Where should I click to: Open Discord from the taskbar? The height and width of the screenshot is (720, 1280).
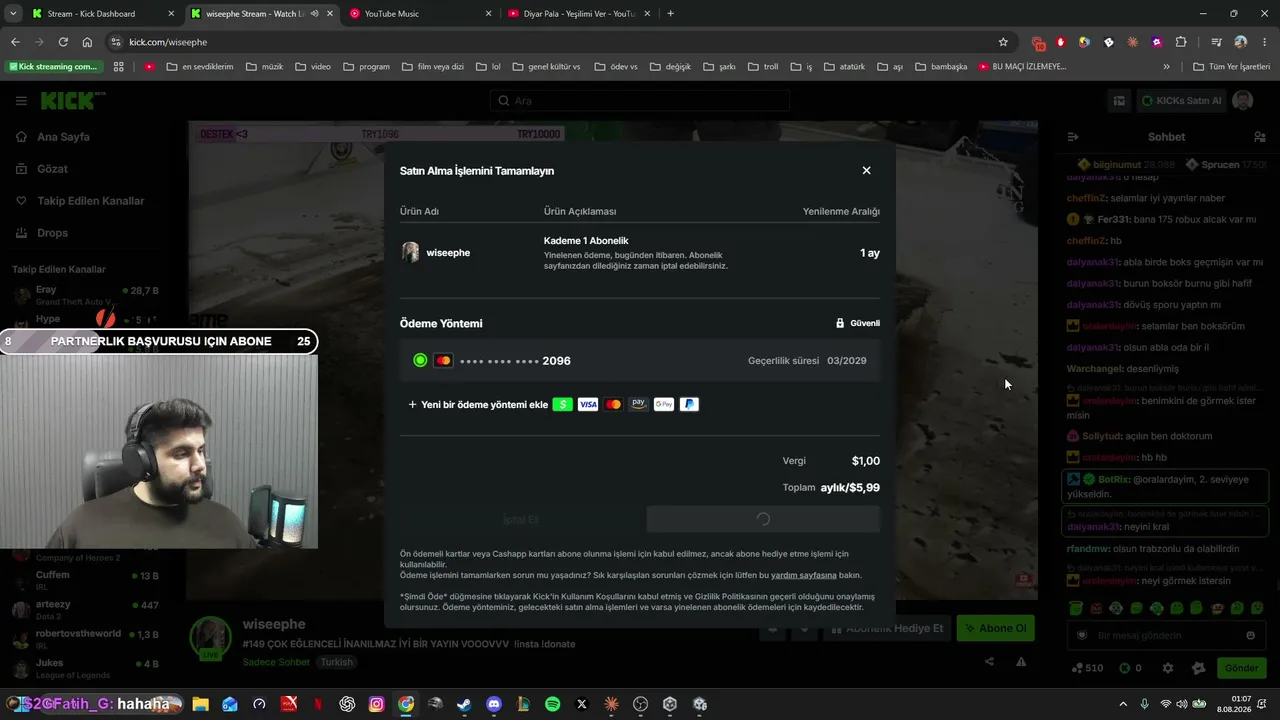click(493, 704)
